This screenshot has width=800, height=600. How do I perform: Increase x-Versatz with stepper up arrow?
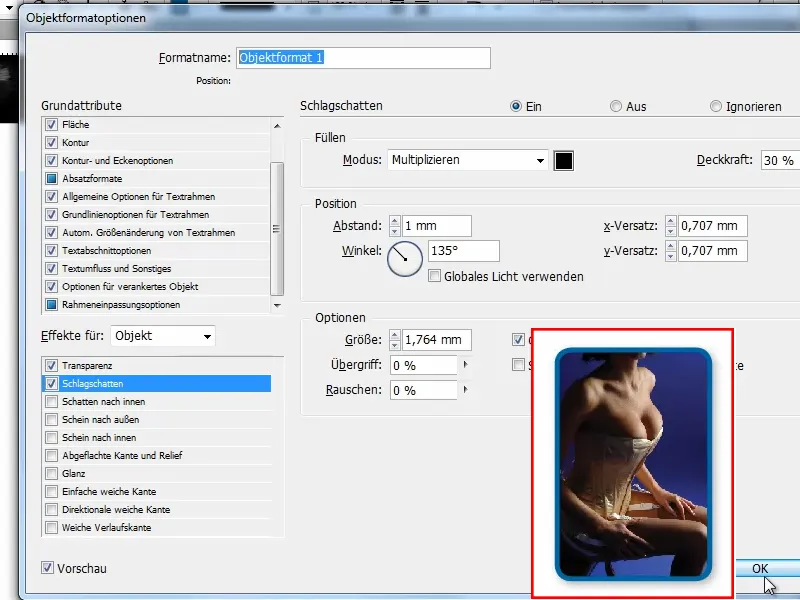(670, 221)
